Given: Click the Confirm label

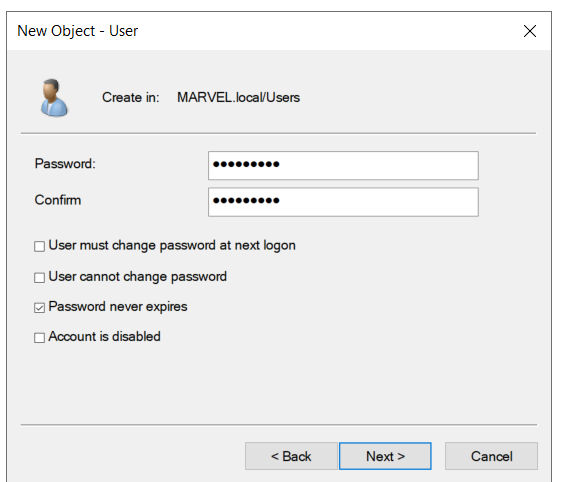Looking at the screenshot, I should 58,200.
